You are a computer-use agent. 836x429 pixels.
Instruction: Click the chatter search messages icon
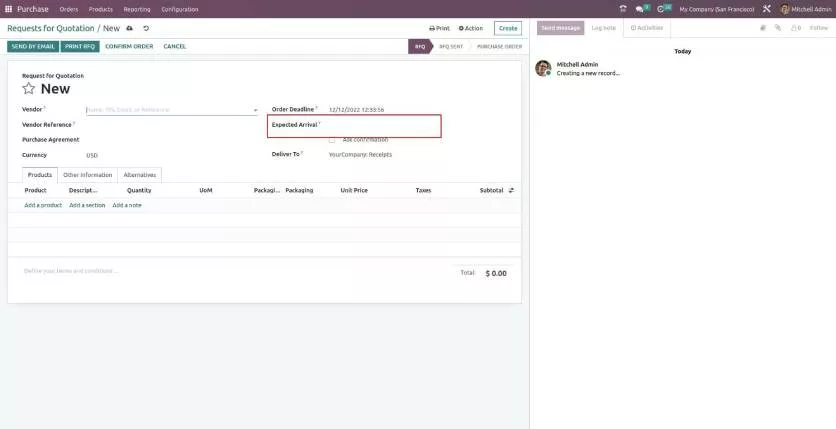click(763, 28)
